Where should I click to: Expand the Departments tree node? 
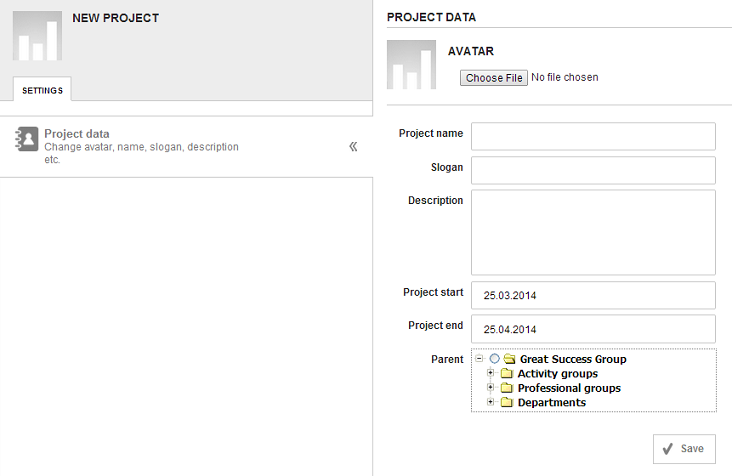click(x=490, y=402)
